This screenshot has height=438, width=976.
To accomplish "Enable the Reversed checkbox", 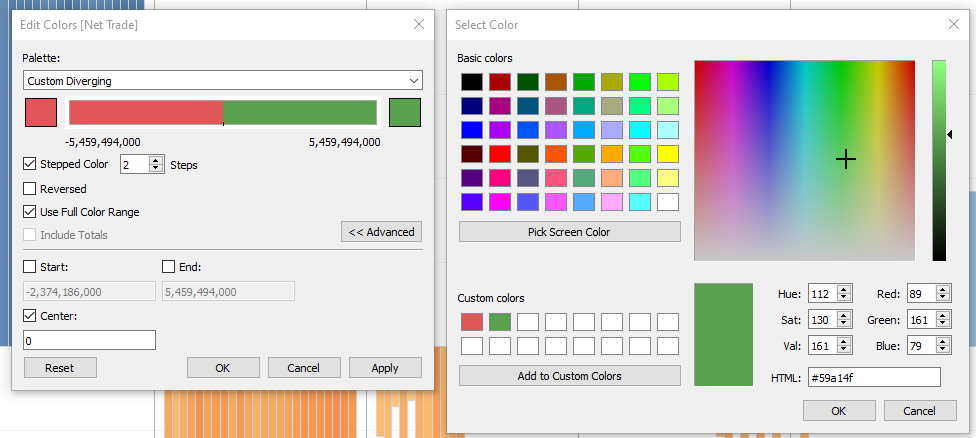I will point(30,188).
